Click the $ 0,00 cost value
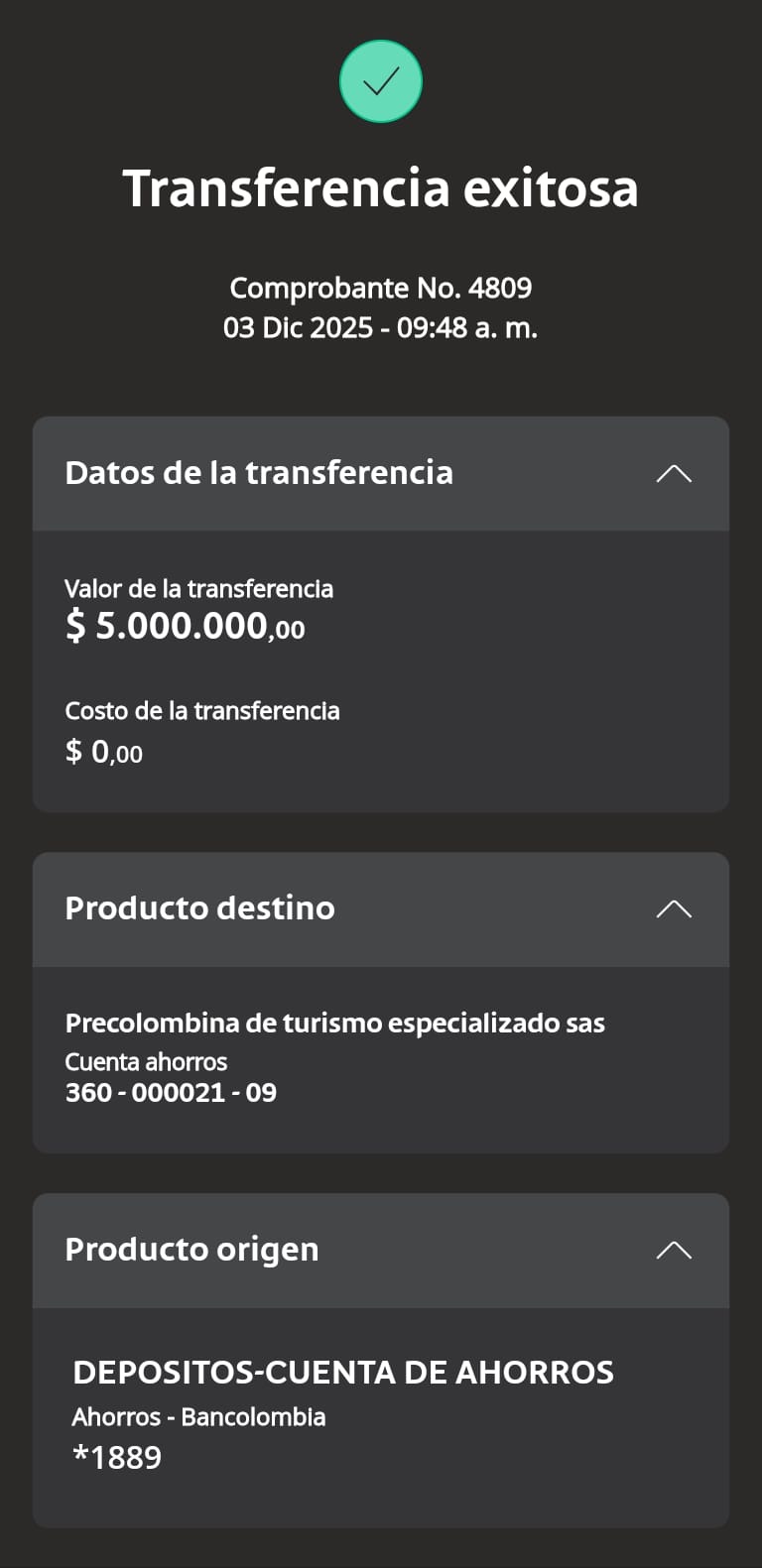 pyautogui.click(x=104, y=752)
